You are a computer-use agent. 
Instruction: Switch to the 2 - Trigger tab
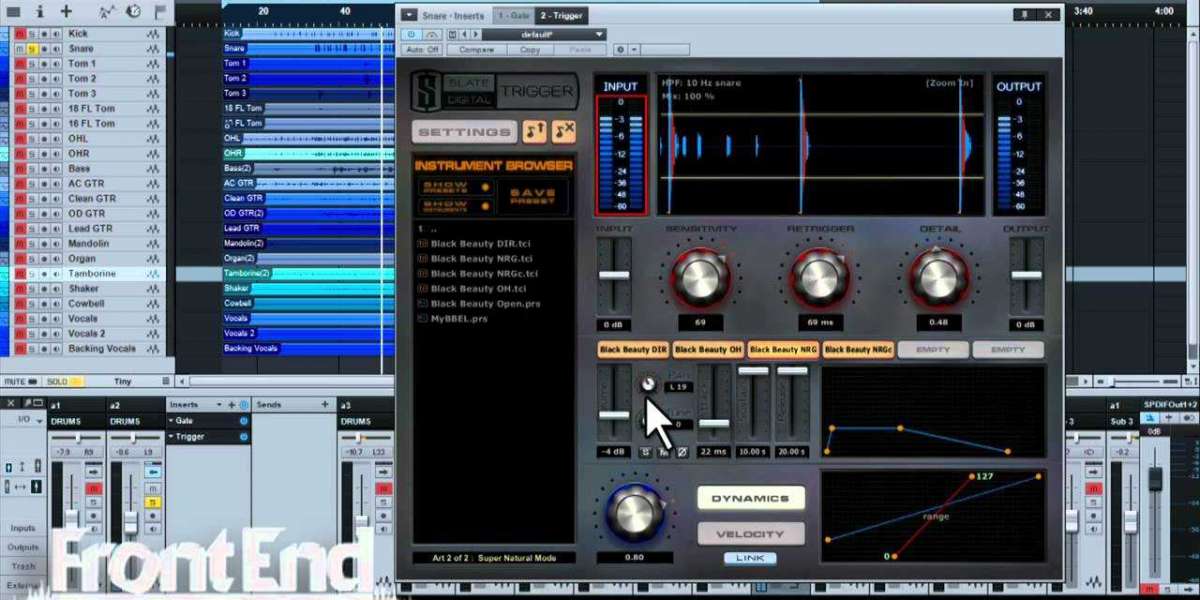tap(562, 15)
